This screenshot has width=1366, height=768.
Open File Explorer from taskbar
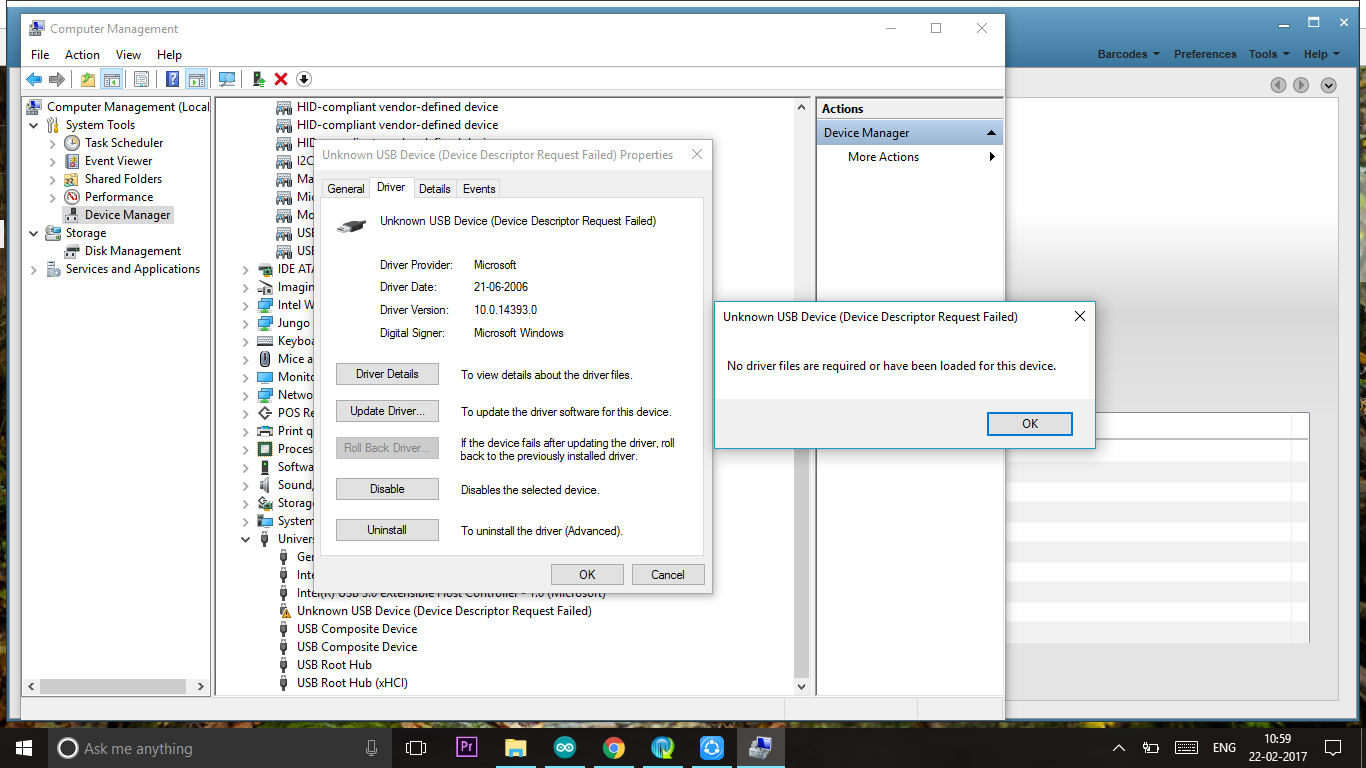[x=515, y=747]
